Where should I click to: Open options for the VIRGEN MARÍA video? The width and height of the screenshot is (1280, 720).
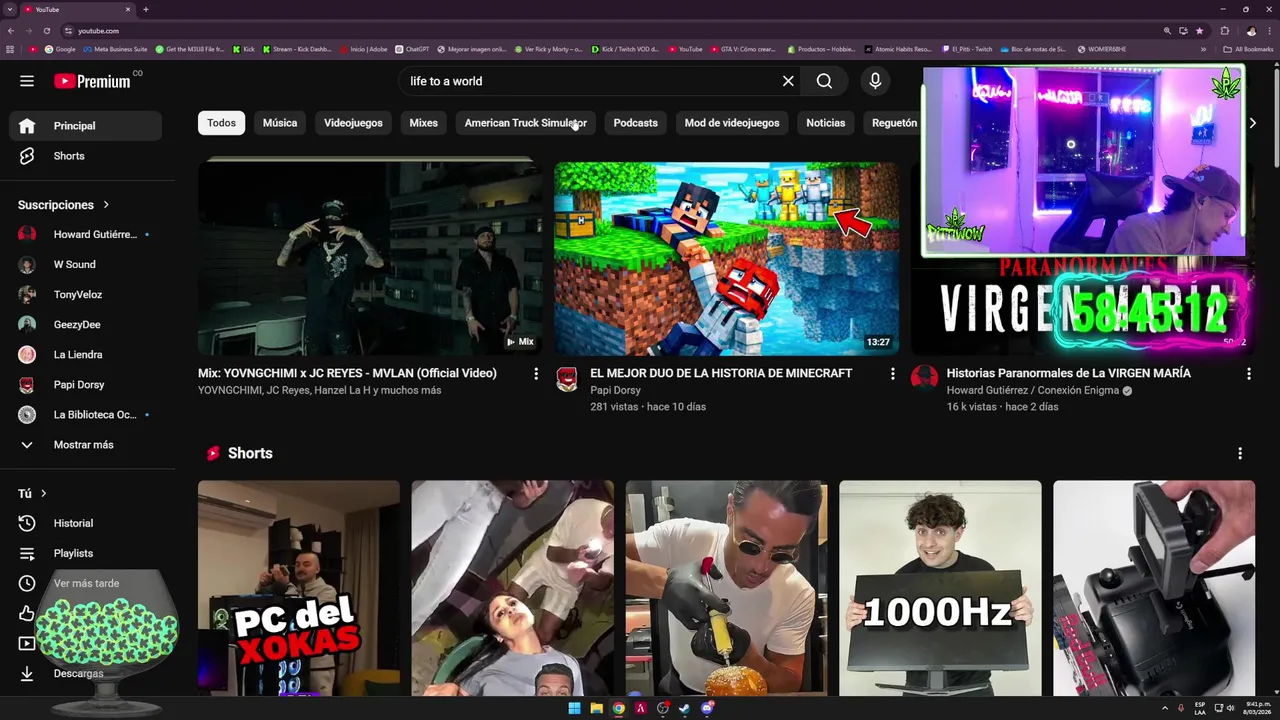pos(1248,374)
